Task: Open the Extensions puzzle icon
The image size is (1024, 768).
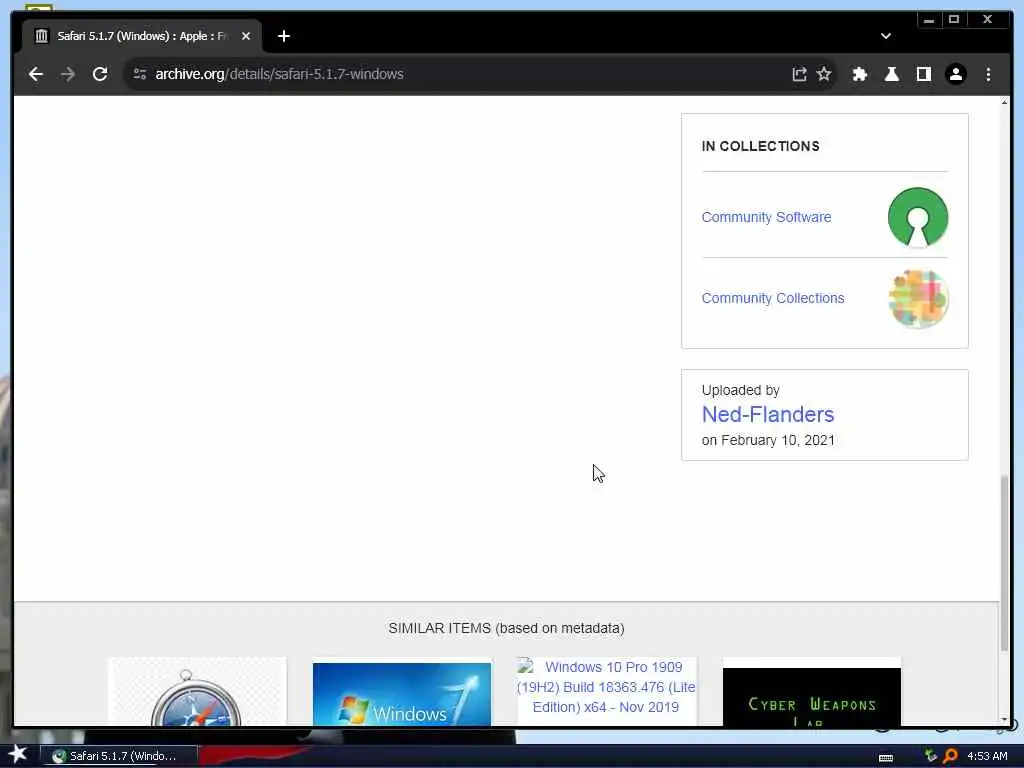Action: pos(859,74)
